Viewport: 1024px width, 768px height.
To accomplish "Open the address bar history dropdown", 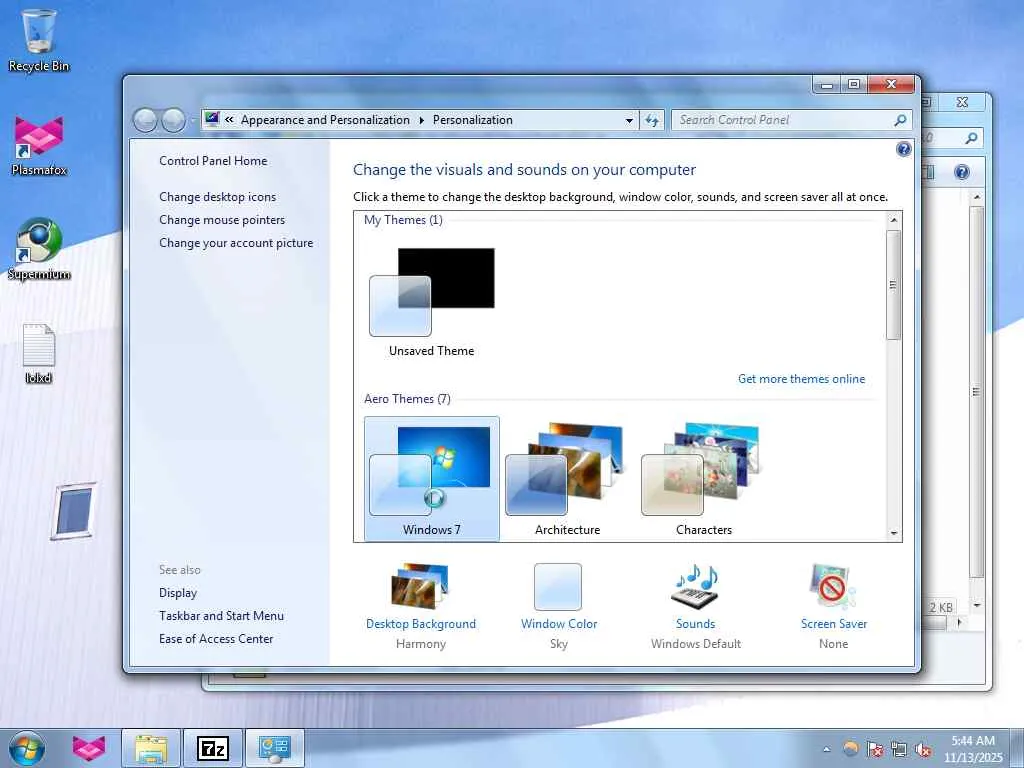I will click(x=629, y=120).
